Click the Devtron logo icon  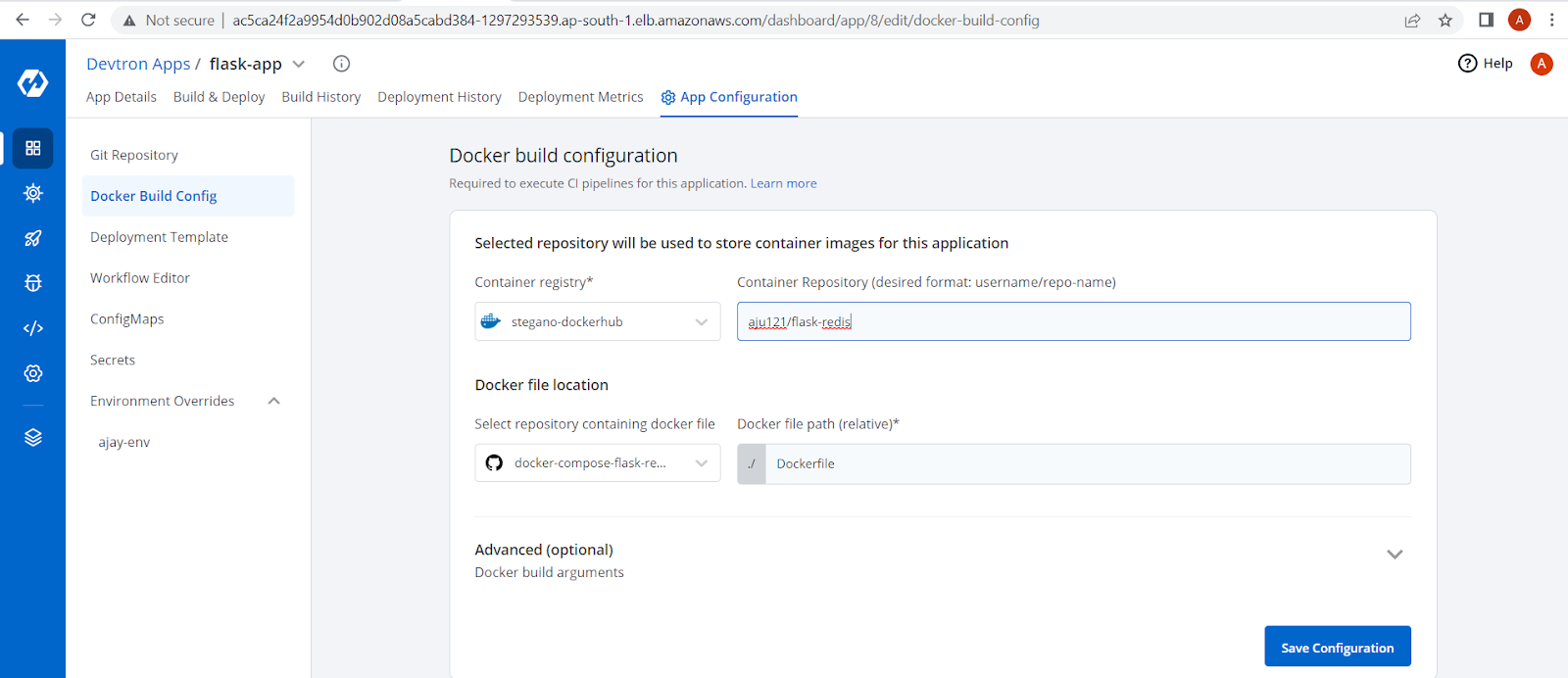32,83
